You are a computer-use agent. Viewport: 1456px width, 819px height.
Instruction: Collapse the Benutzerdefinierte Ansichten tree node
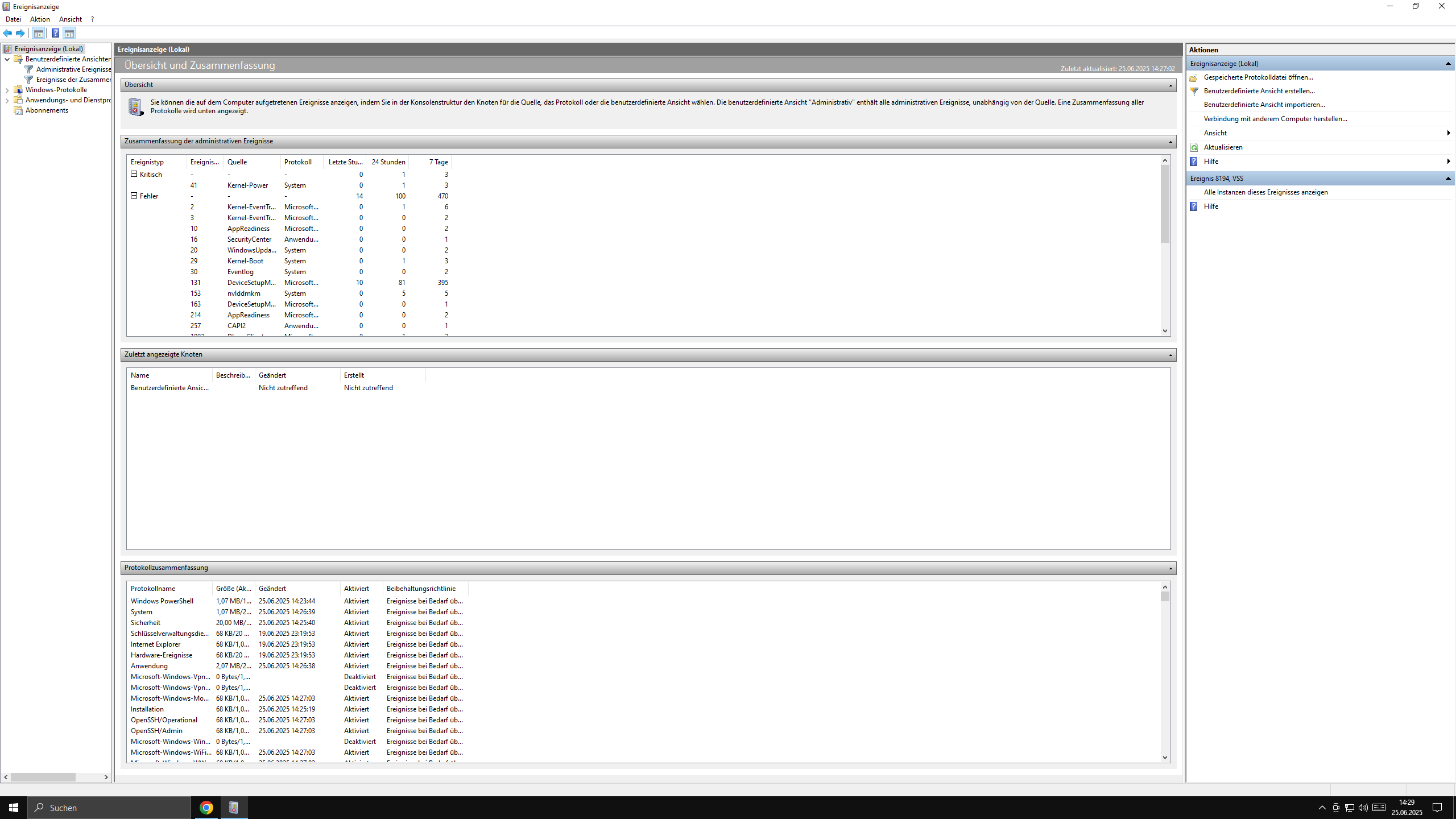tap(7, 59)
